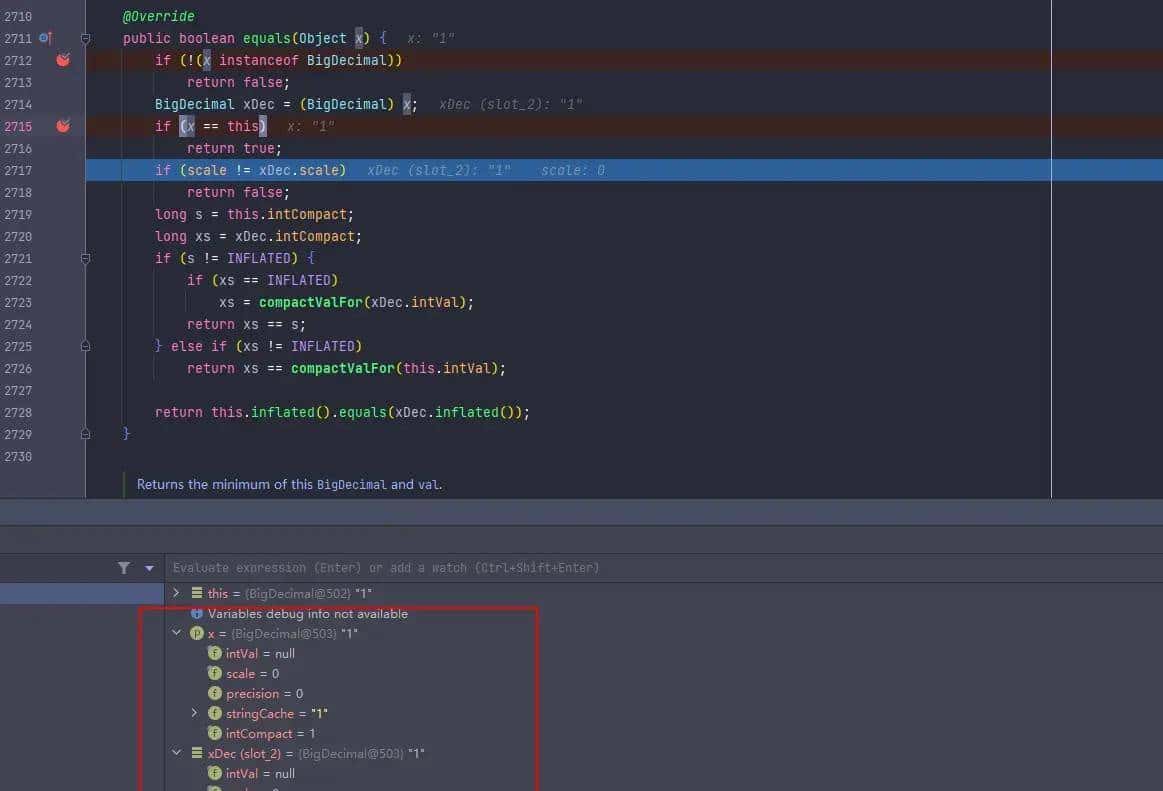Click the field icon next to 'intCompact = 1'
This screenshot has height=791, width=1163.
[214, 733]
